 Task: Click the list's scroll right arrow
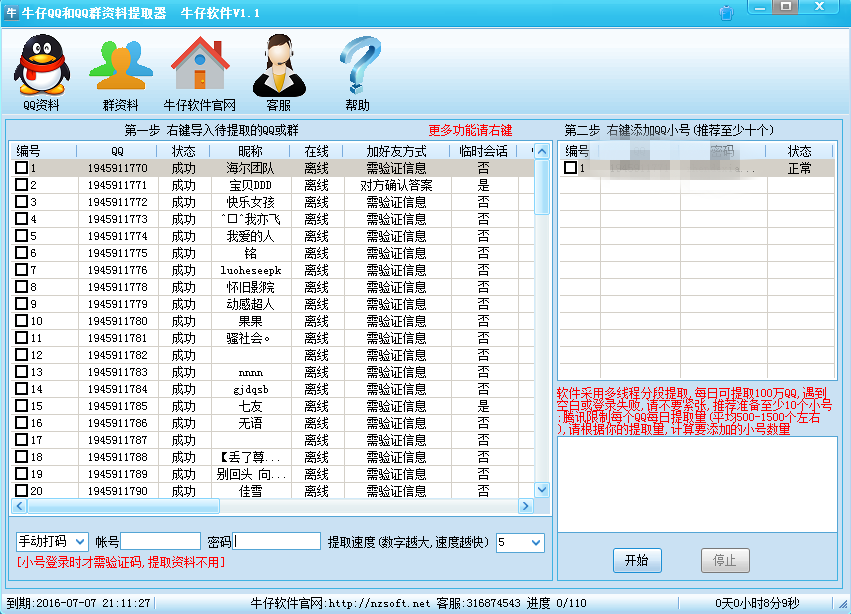pos(525,507)
